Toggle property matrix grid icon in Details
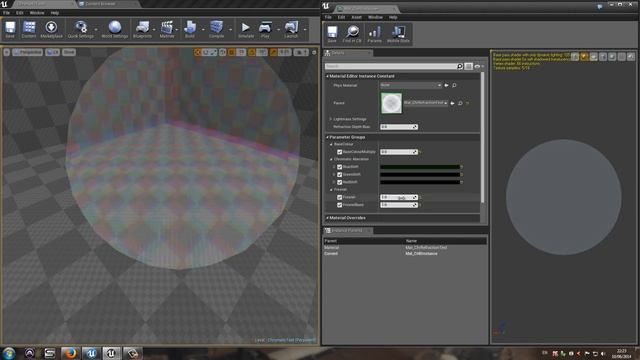This screenshot has height=360, width=640. [469, 66]
